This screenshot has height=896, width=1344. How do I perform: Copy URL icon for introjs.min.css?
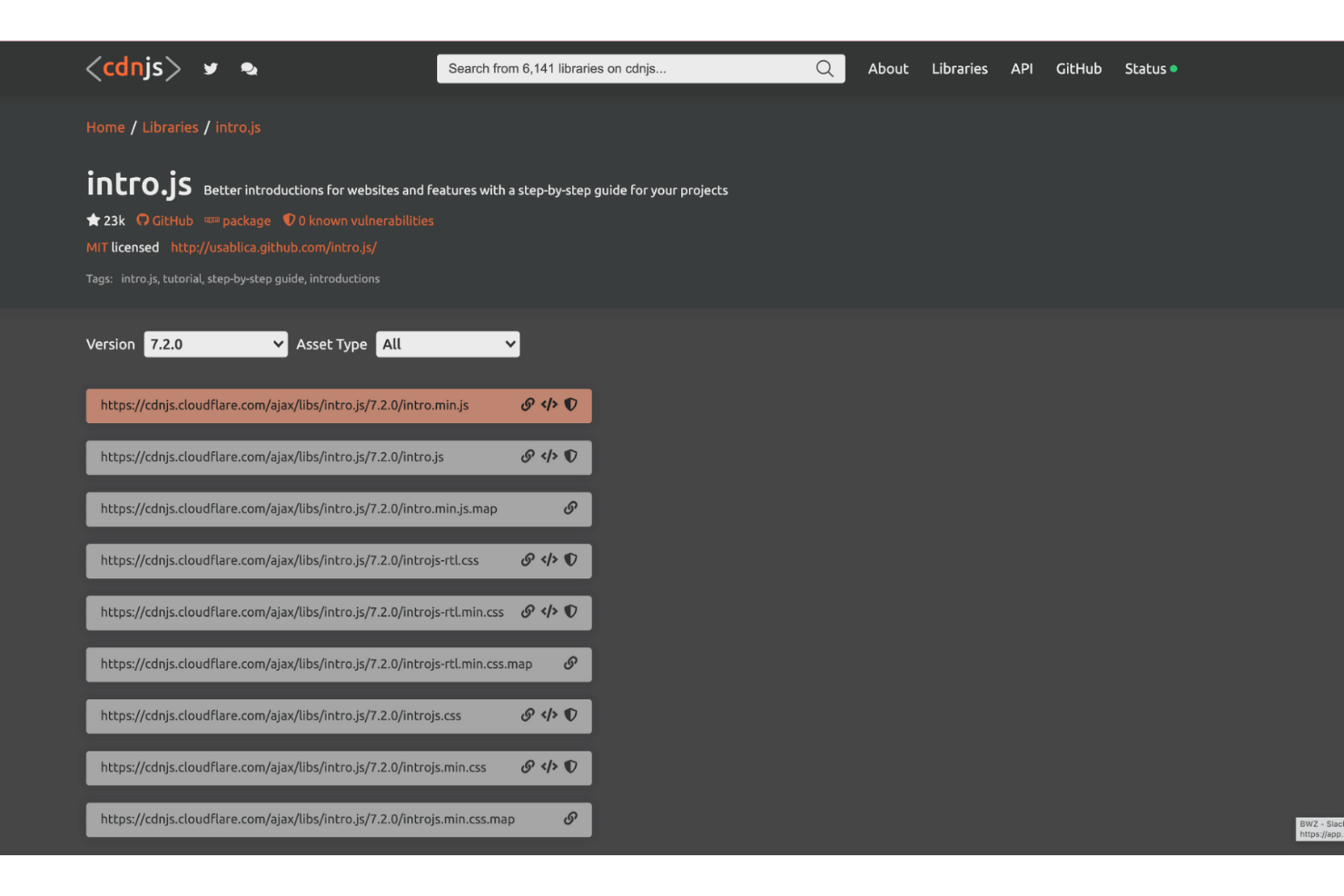[528, 767]
